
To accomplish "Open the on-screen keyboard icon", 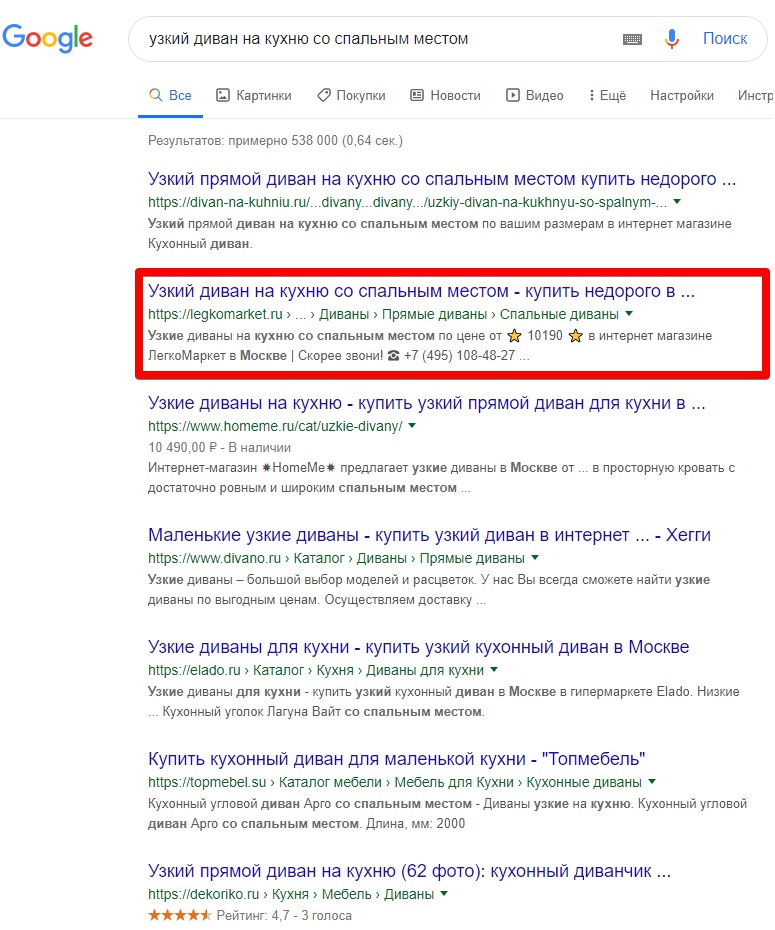I will click(x=632, y=39).
